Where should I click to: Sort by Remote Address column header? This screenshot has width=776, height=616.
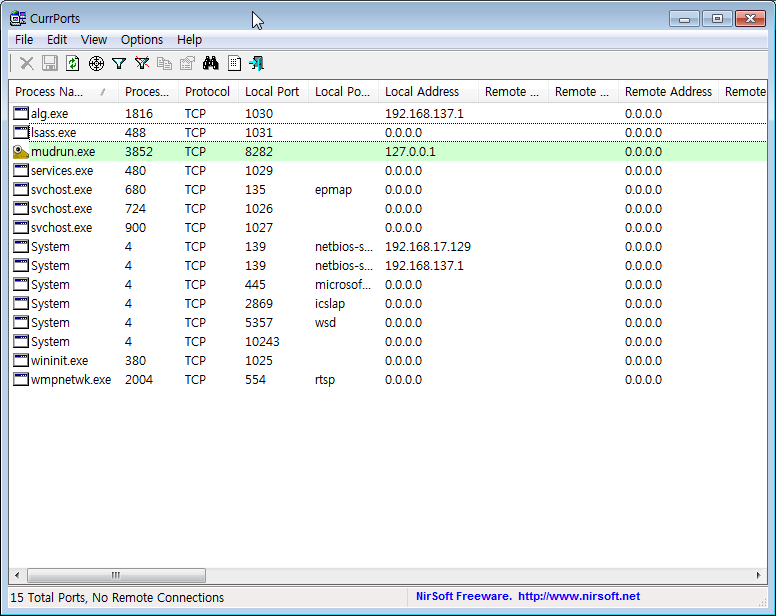coord(667,91)
